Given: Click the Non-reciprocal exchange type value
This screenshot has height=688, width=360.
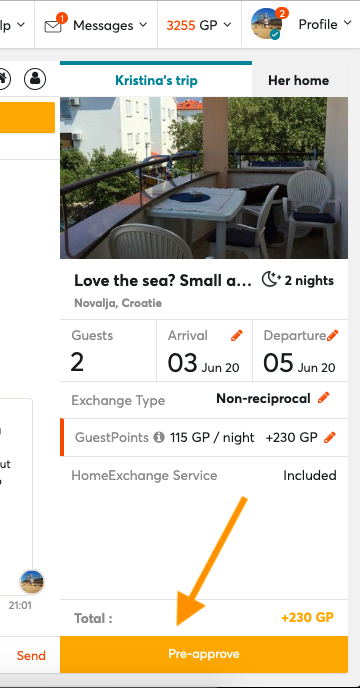Looking at the screenshot, I should 263,398.
